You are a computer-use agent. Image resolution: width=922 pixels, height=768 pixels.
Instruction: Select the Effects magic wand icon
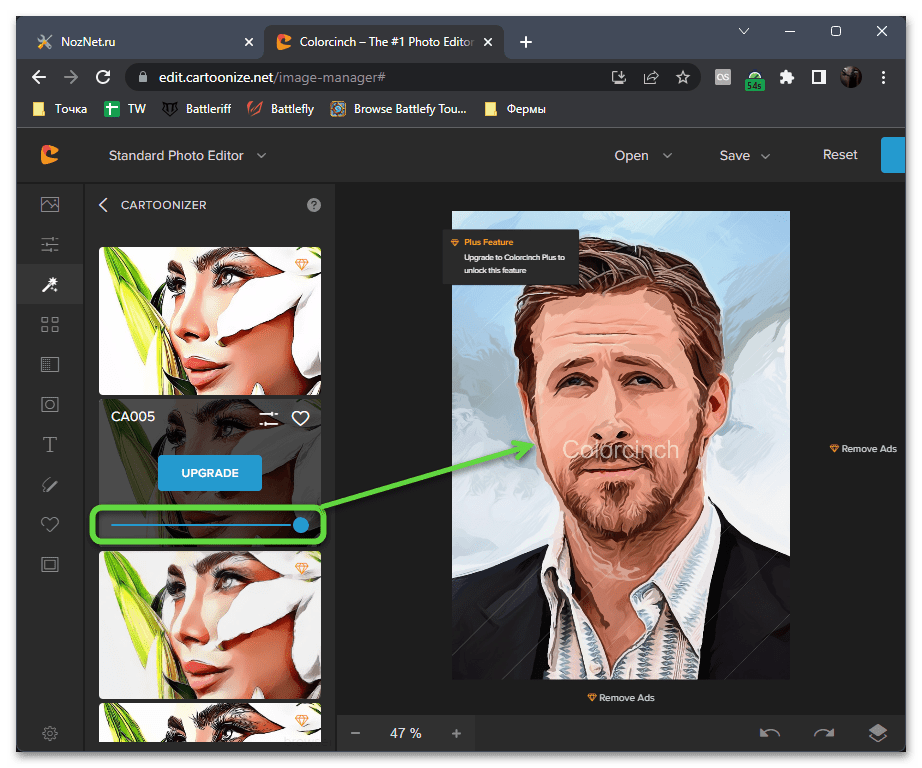point(50,285)
